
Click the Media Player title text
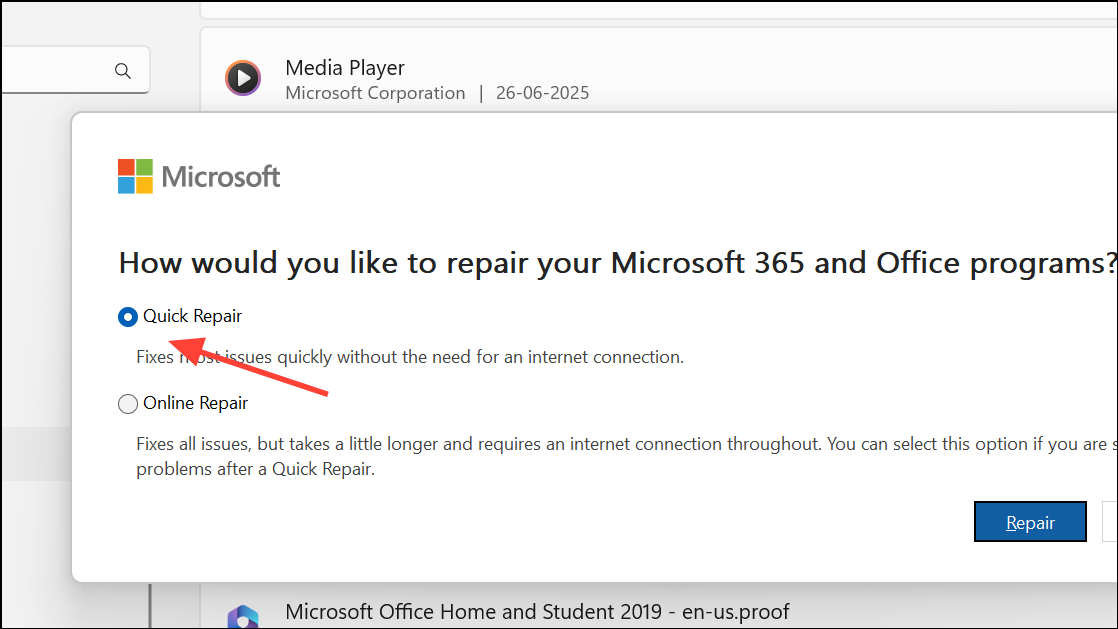click(345, 67)
